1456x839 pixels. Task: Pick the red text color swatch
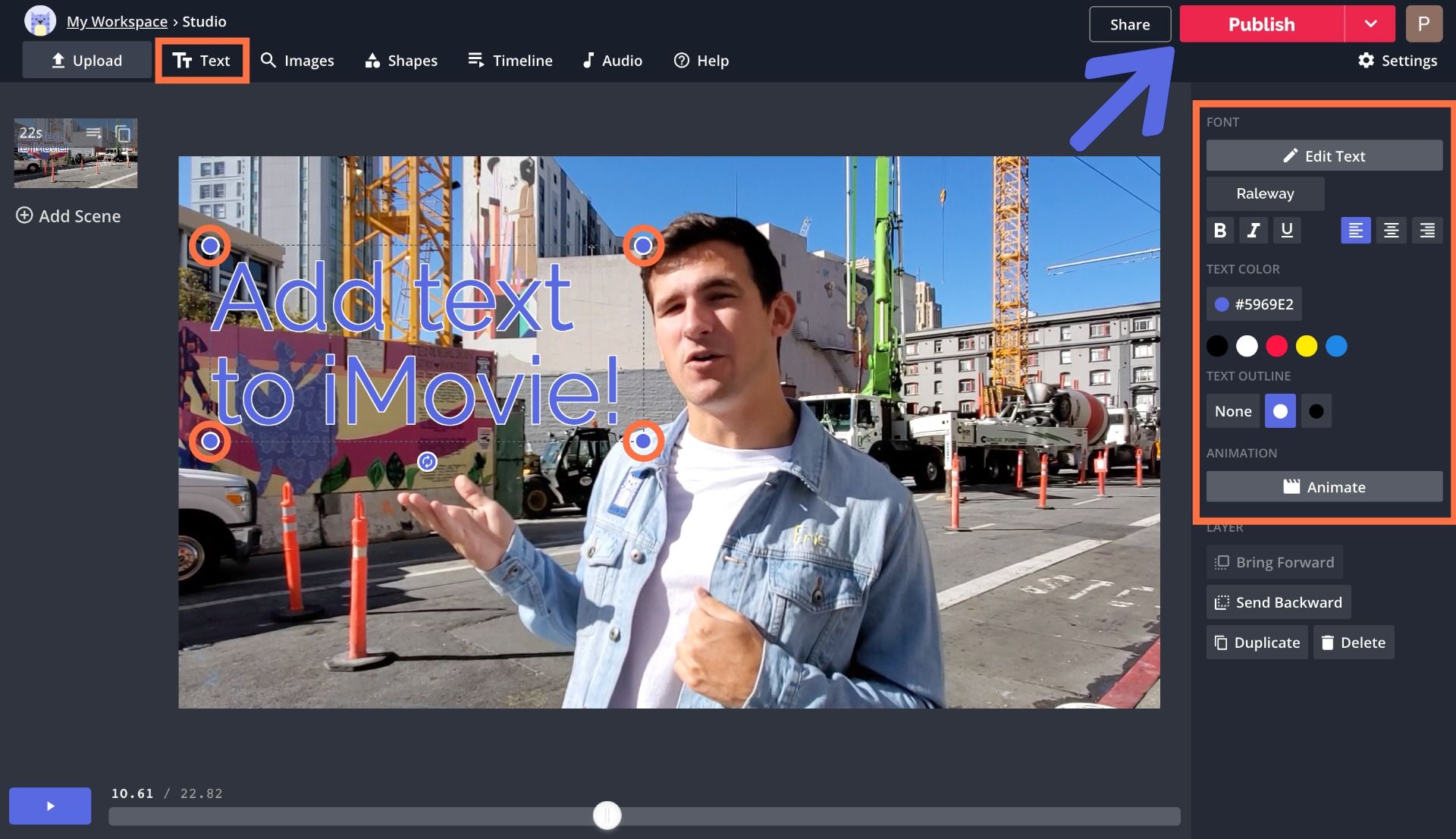1276,346
